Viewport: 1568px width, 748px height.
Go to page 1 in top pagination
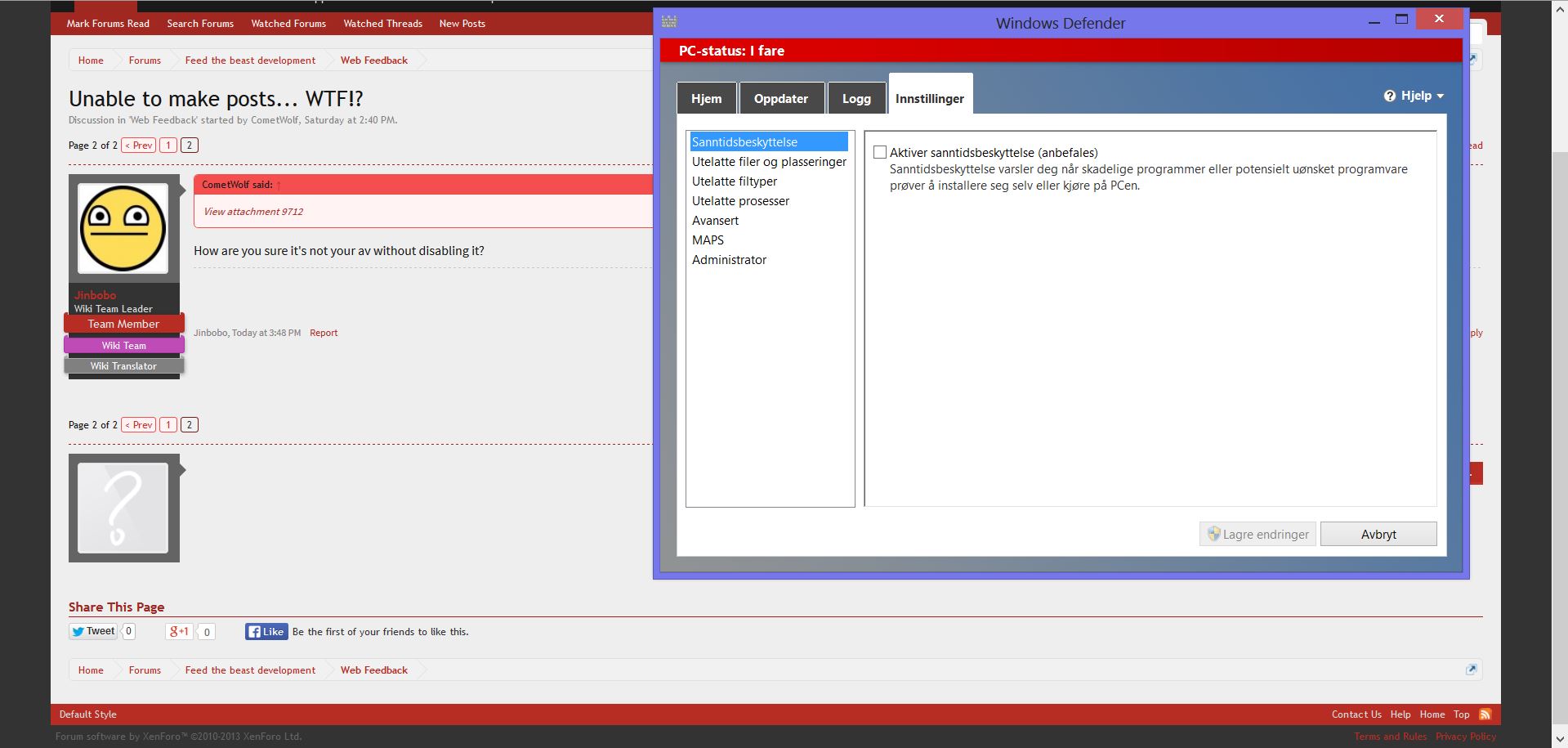click(168, 146)
